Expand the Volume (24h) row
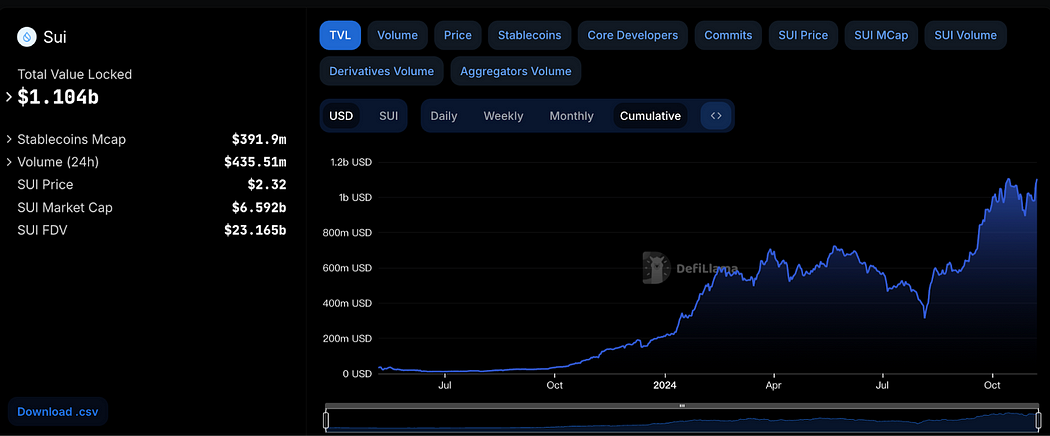Screen dimensions: 1050x436 tap(9, 162)
